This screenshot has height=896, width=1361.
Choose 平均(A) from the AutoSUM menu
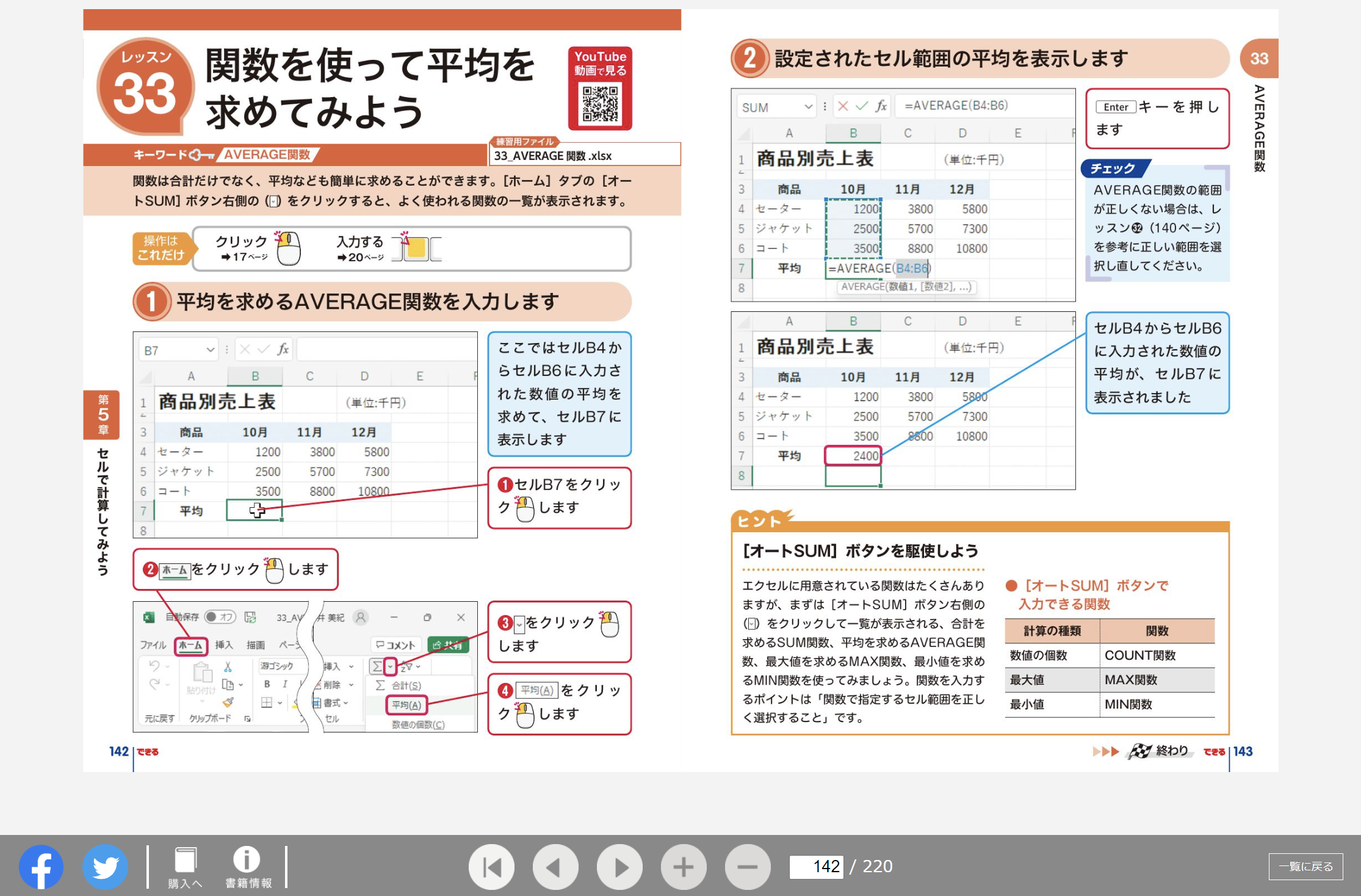(408, 706)
